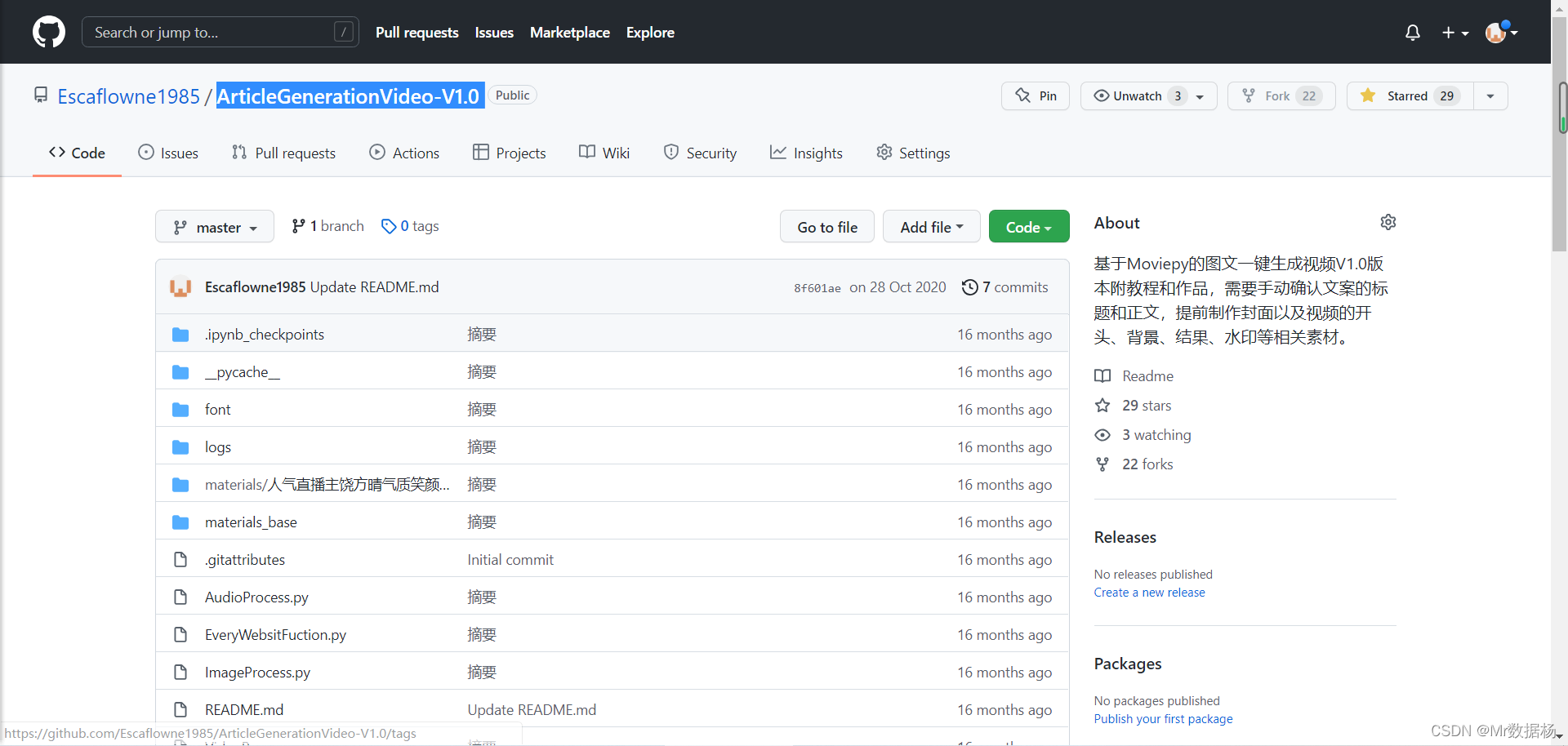Screen dimensions: 1568x746
Task: Open the notifications bell
Action: [1412, 33]
